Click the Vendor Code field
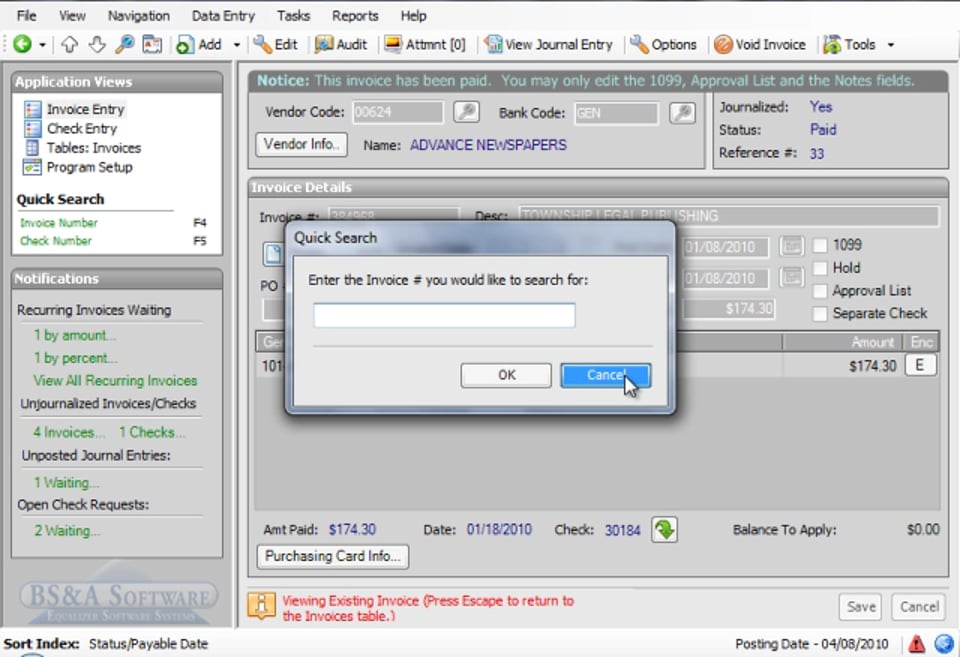Viewport: 960px width, 657px height. 397,112
